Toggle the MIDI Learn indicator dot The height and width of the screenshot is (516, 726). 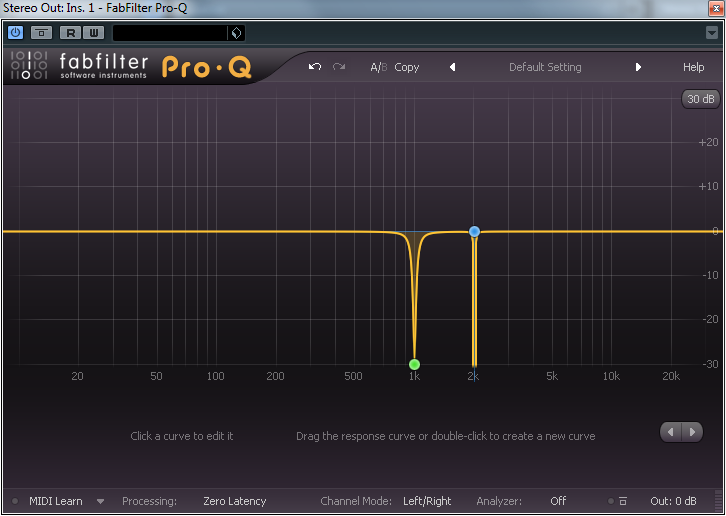15,501
